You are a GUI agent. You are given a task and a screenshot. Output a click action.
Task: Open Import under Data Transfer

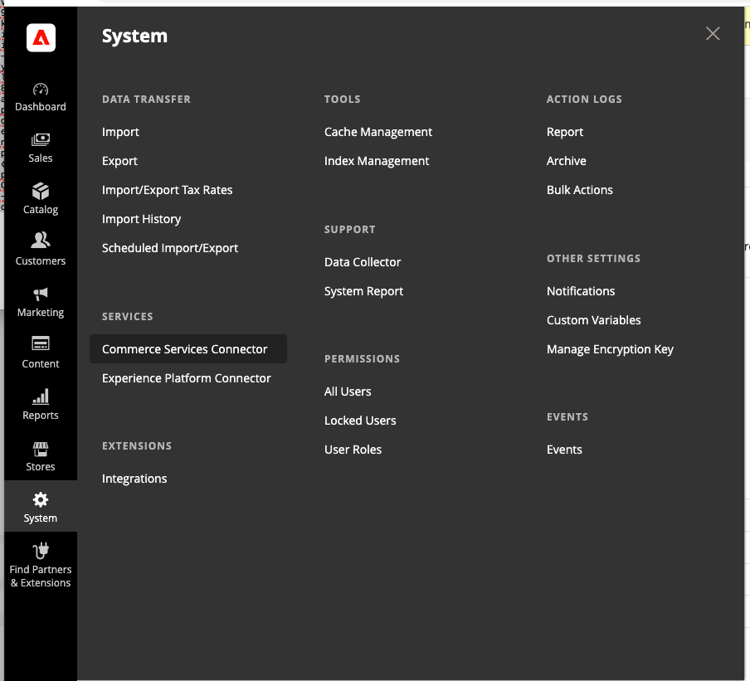point(121,132)
